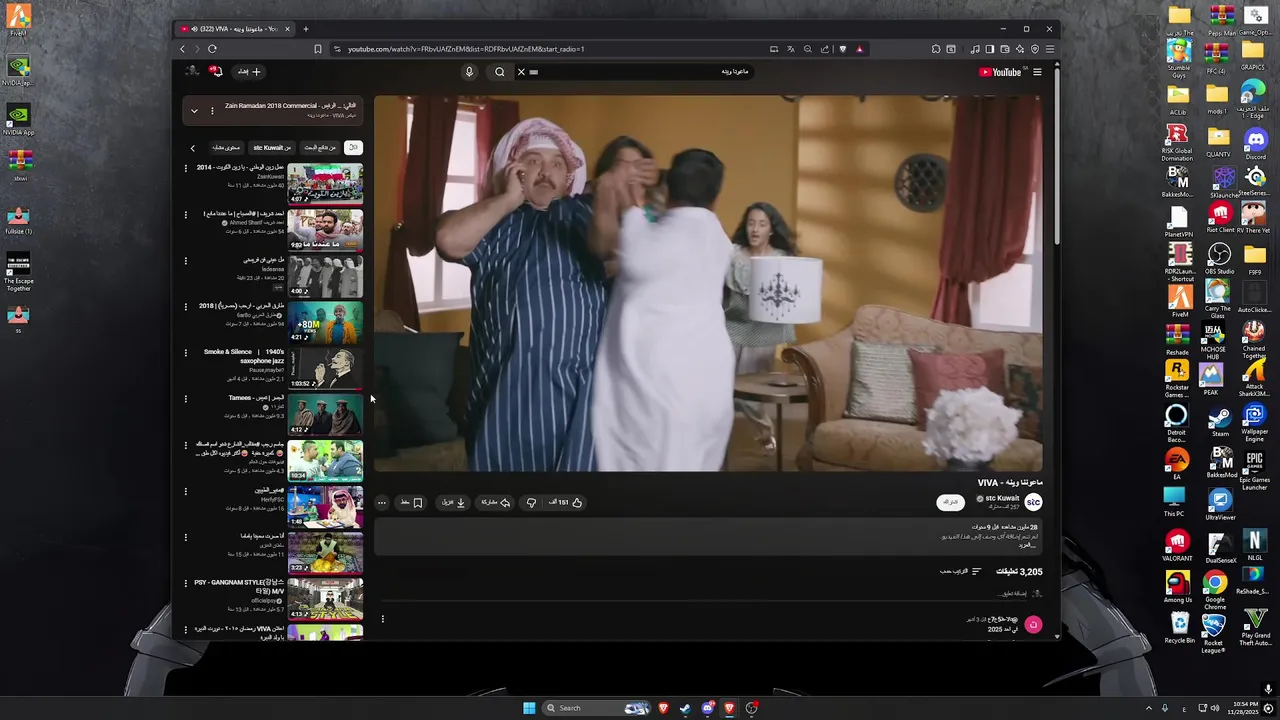1280x720 pixels.
Task: Open the Smoke & Silence saxophone jazz video
Action: click(x=325, y=368)
